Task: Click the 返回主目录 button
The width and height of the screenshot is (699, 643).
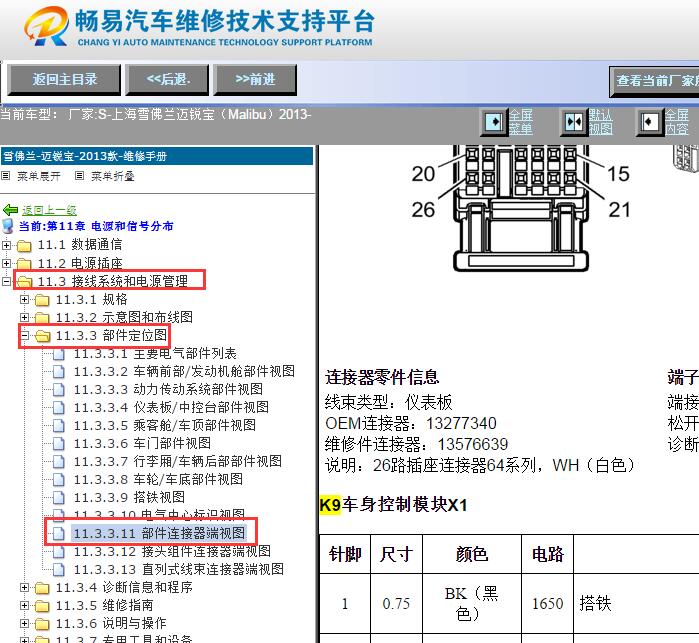Action: (64, 80)
